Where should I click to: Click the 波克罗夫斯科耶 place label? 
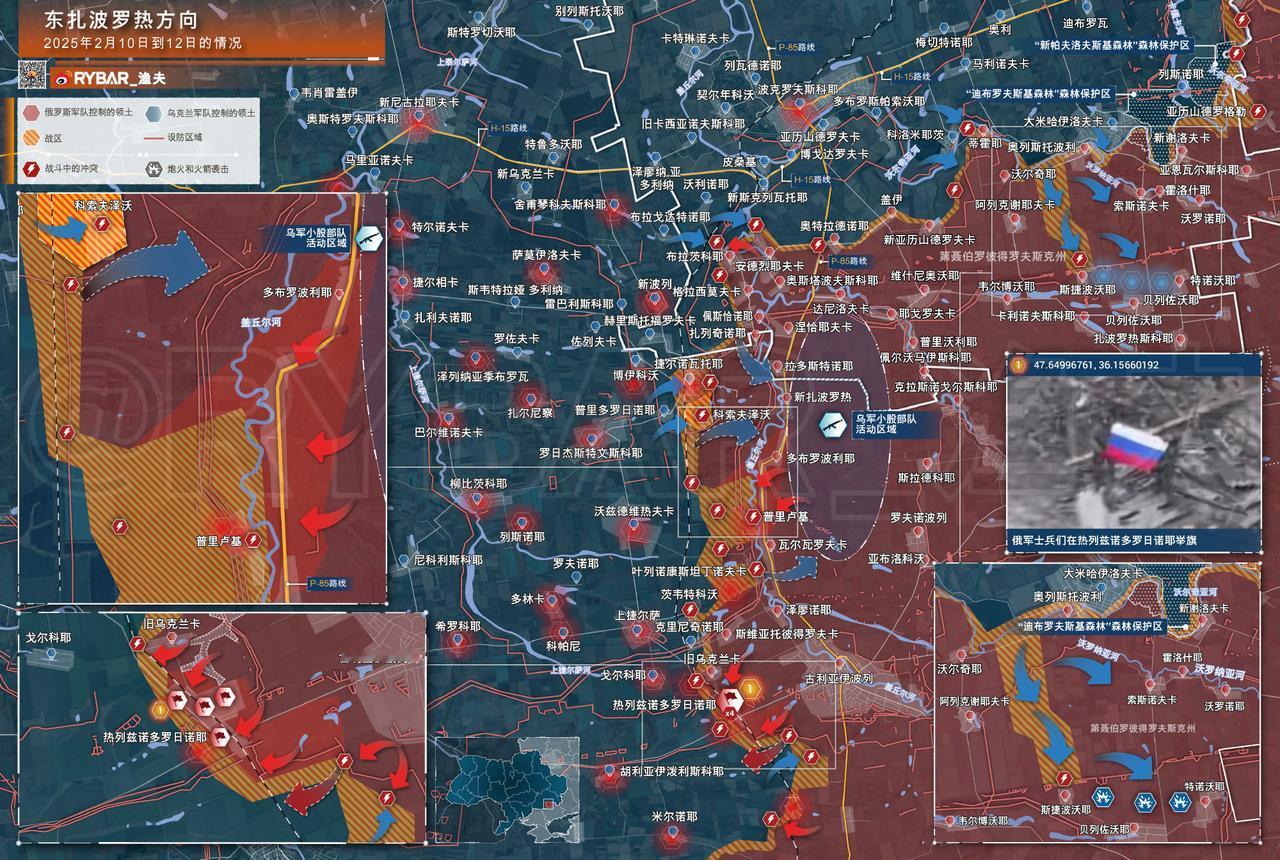pyautogui.click(x=798, y=89)
